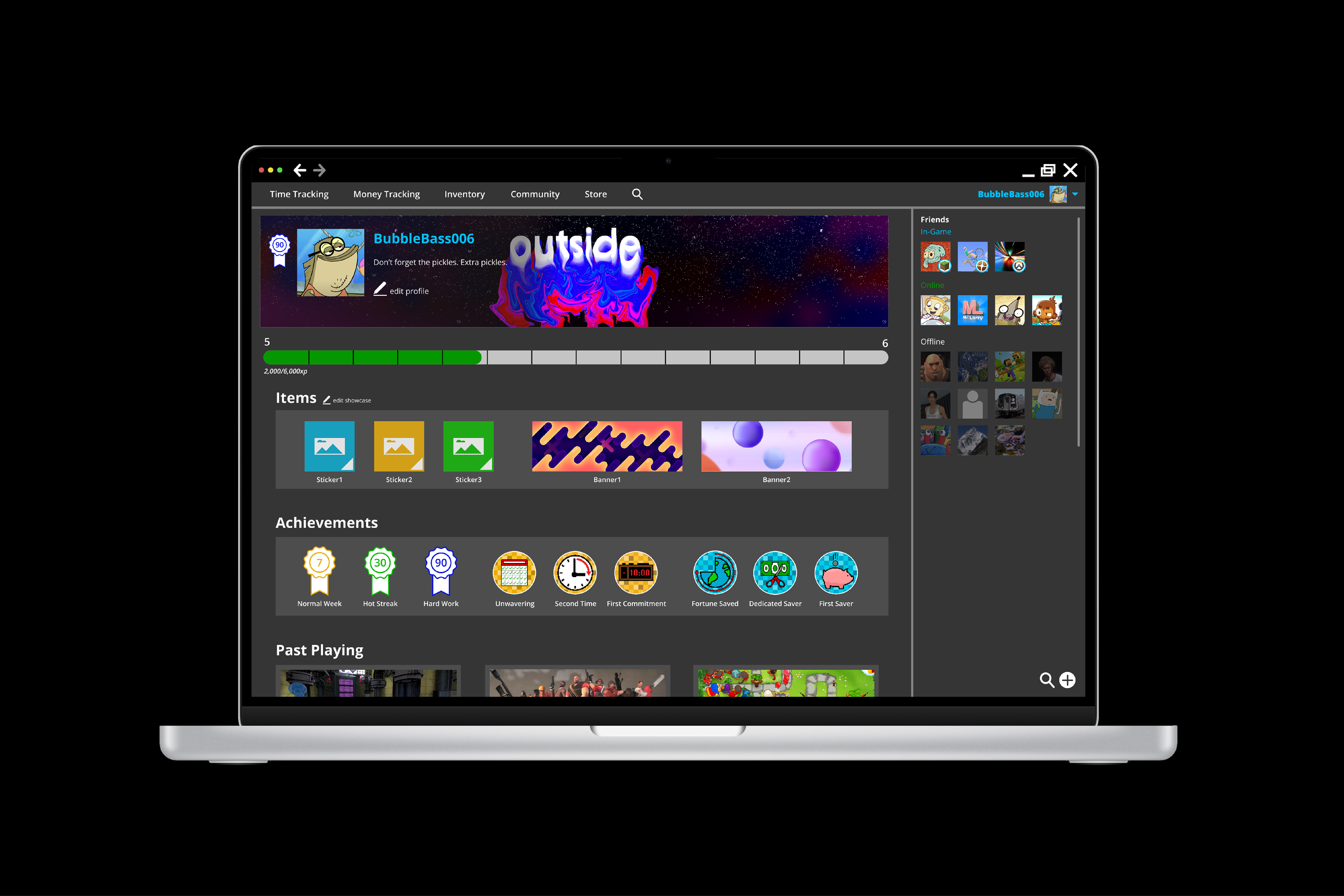Viewport: 1344px width, 896px height.
Task: Switch to the Inventory tab
Action: tap(464, 194)
